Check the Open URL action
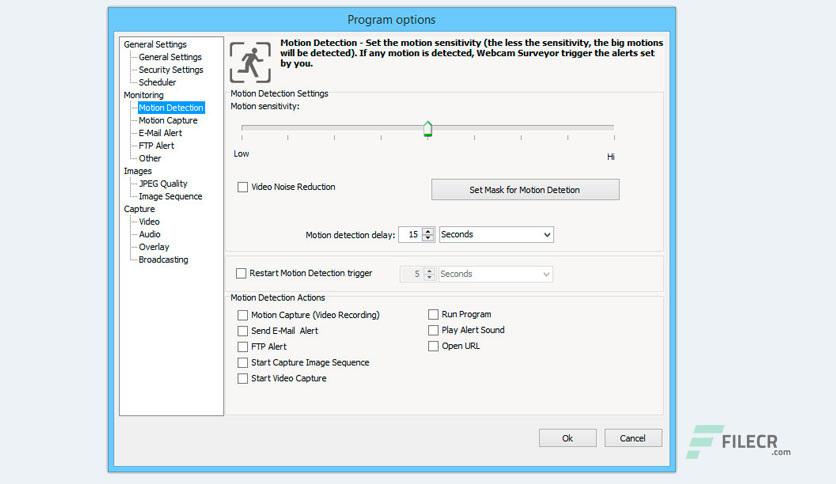The height and width of the screenshot is (484, 836). [433, 346]
